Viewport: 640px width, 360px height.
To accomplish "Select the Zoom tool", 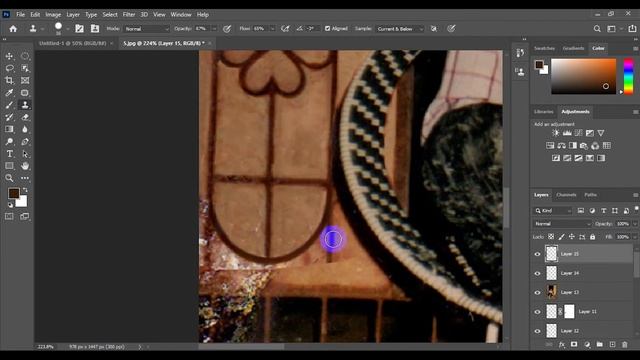I will (9, 178).
